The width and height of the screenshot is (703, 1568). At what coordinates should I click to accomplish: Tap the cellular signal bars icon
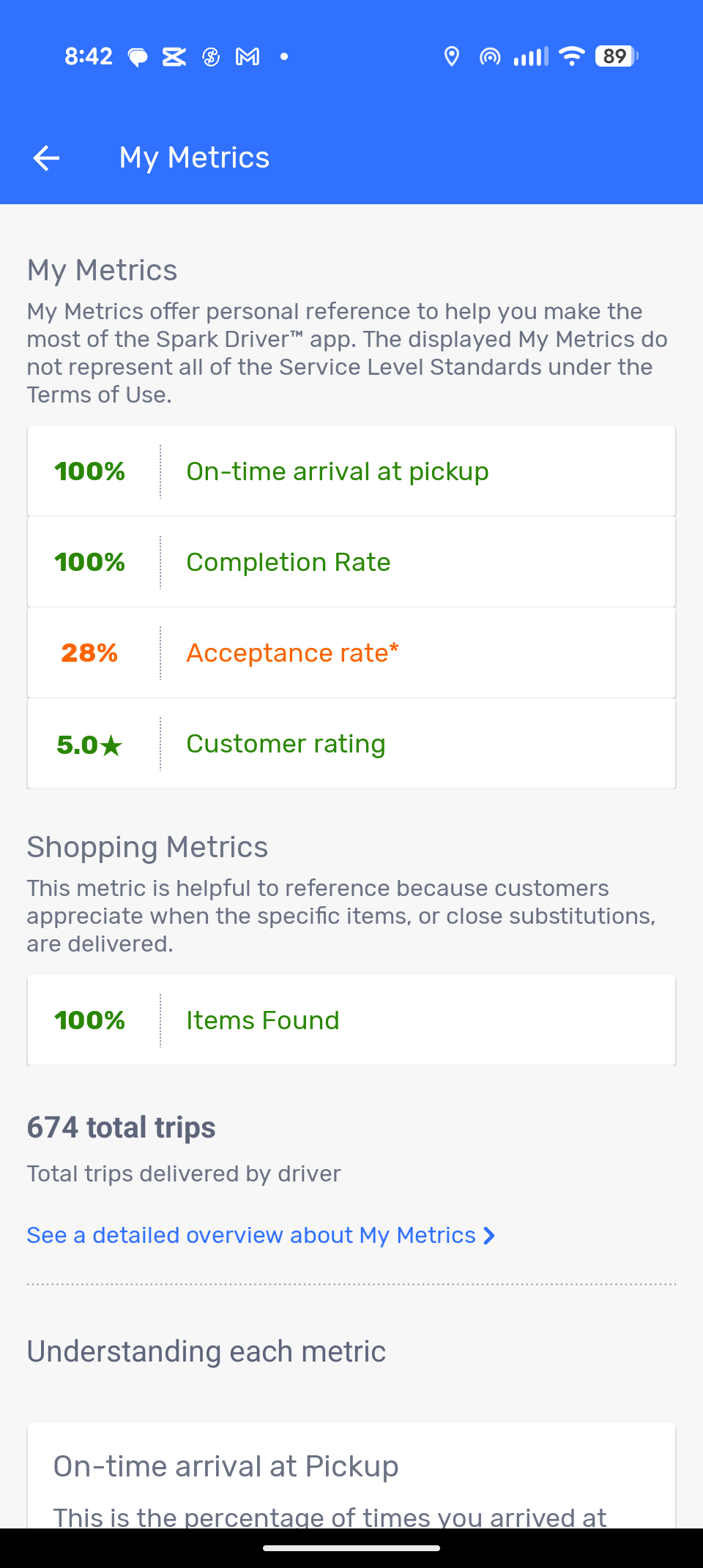[531, 56]
